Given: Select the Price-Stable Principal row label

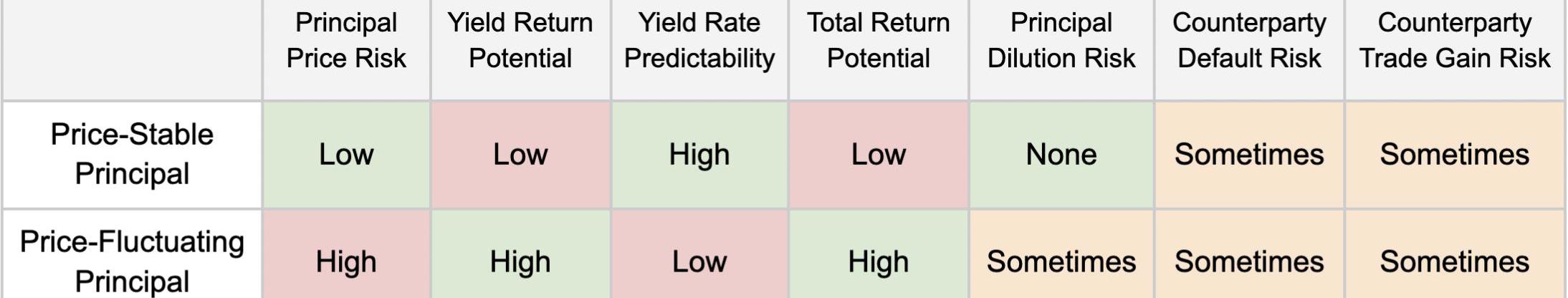Looking at the screenshot, I should click(x=132, y=154).
